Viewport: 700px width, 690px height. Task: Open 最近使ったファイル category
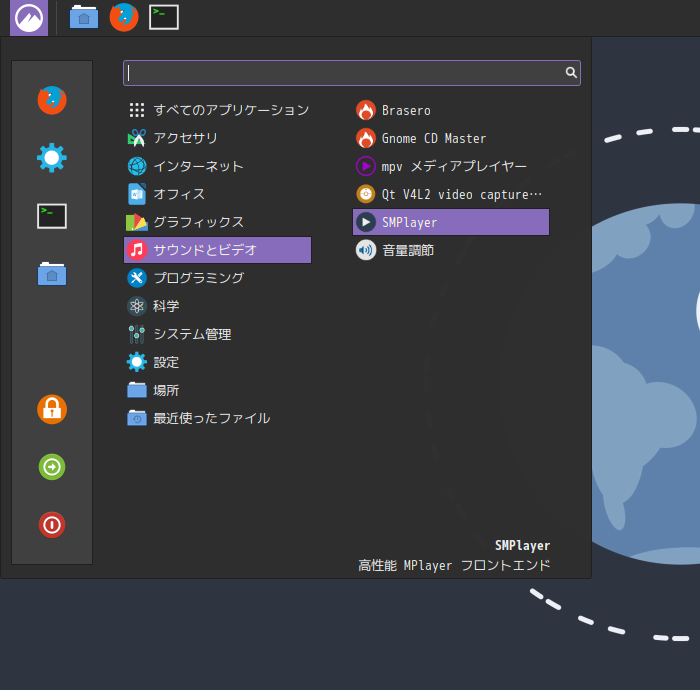(x=217, y=418)
